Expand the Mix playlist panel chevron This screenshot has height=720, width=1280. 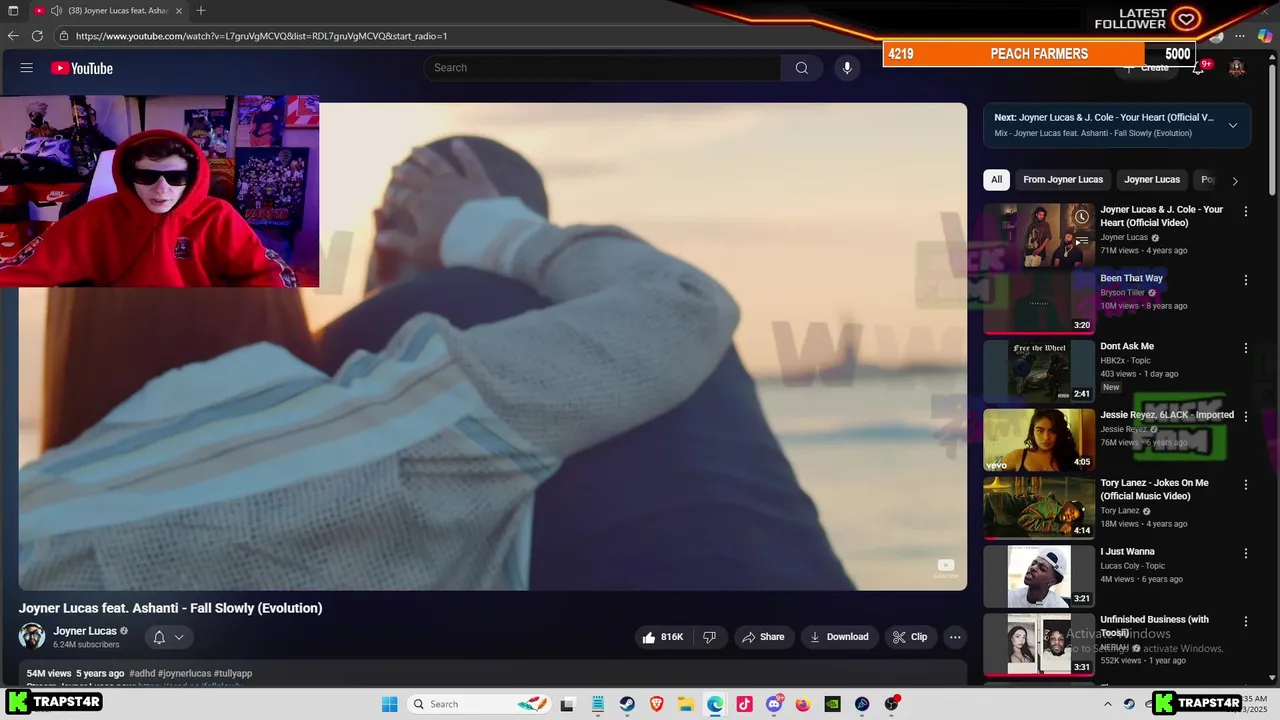point(1233,125)
